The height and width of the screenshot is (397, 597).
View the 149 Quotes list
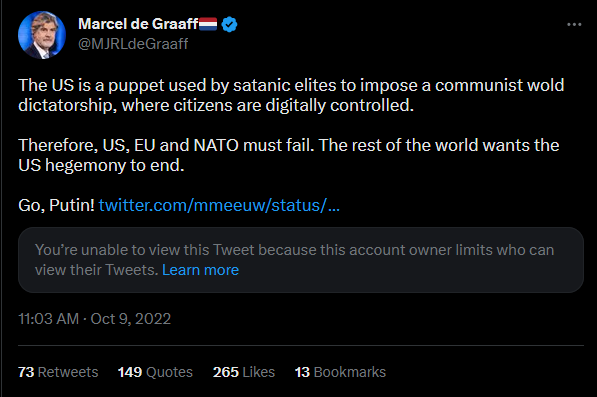click(x=155, y=372)
